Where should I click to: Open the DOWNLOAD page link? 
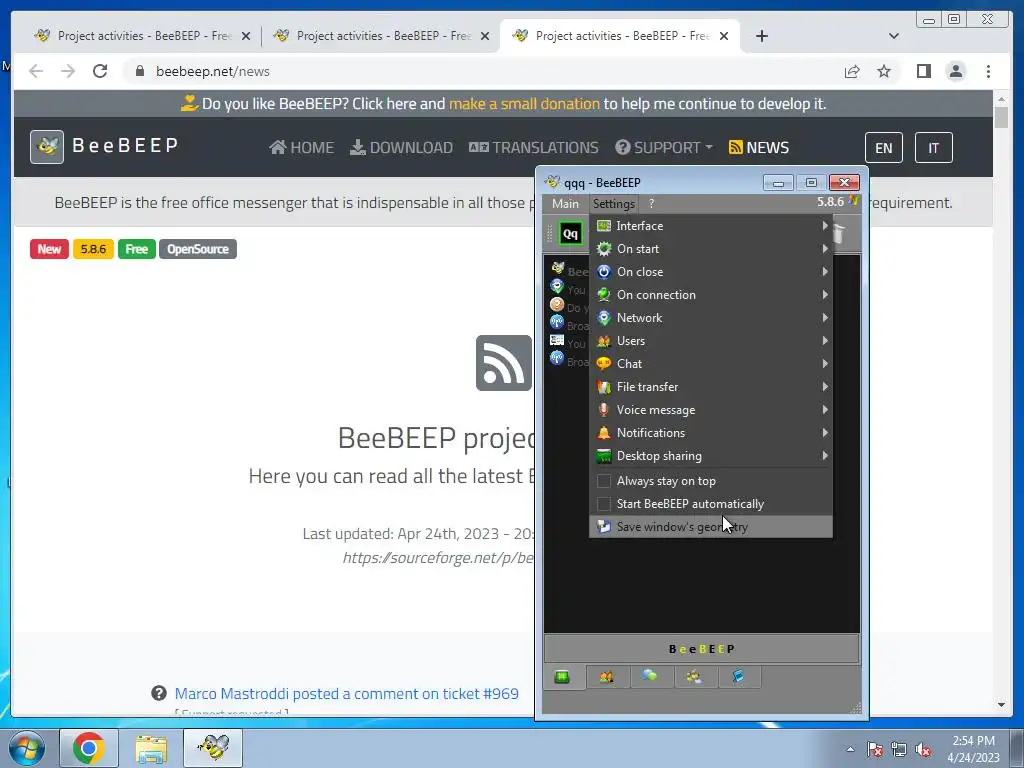click(x=402, y=148)
